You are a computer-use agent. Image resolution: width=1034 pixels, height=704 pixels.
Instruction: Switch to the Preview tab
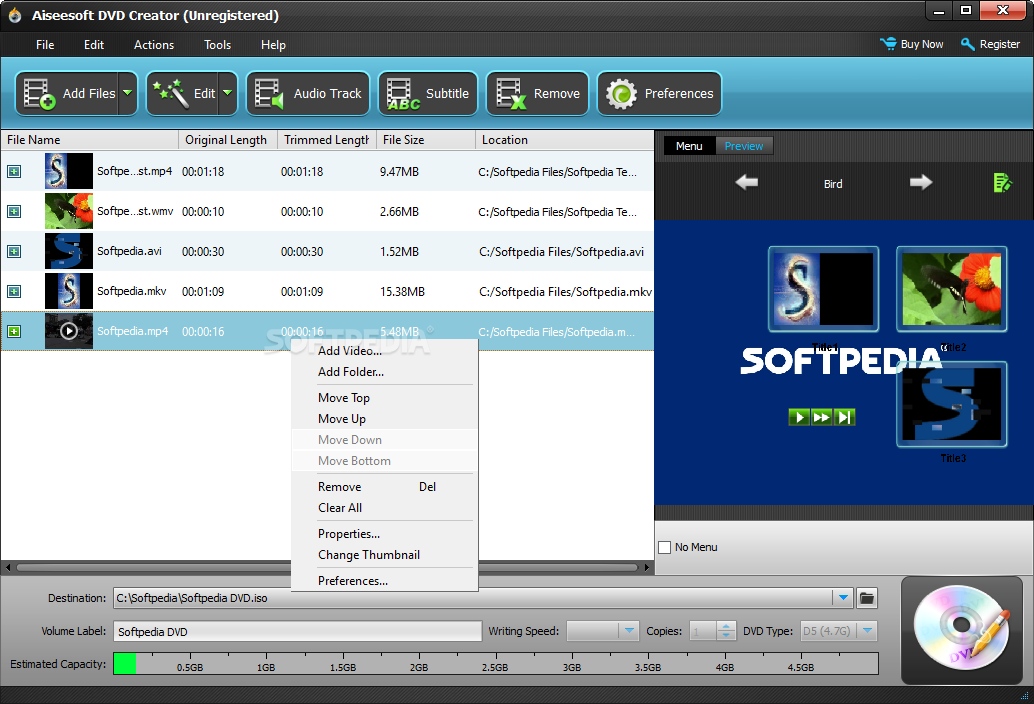[x=744, y=146]
